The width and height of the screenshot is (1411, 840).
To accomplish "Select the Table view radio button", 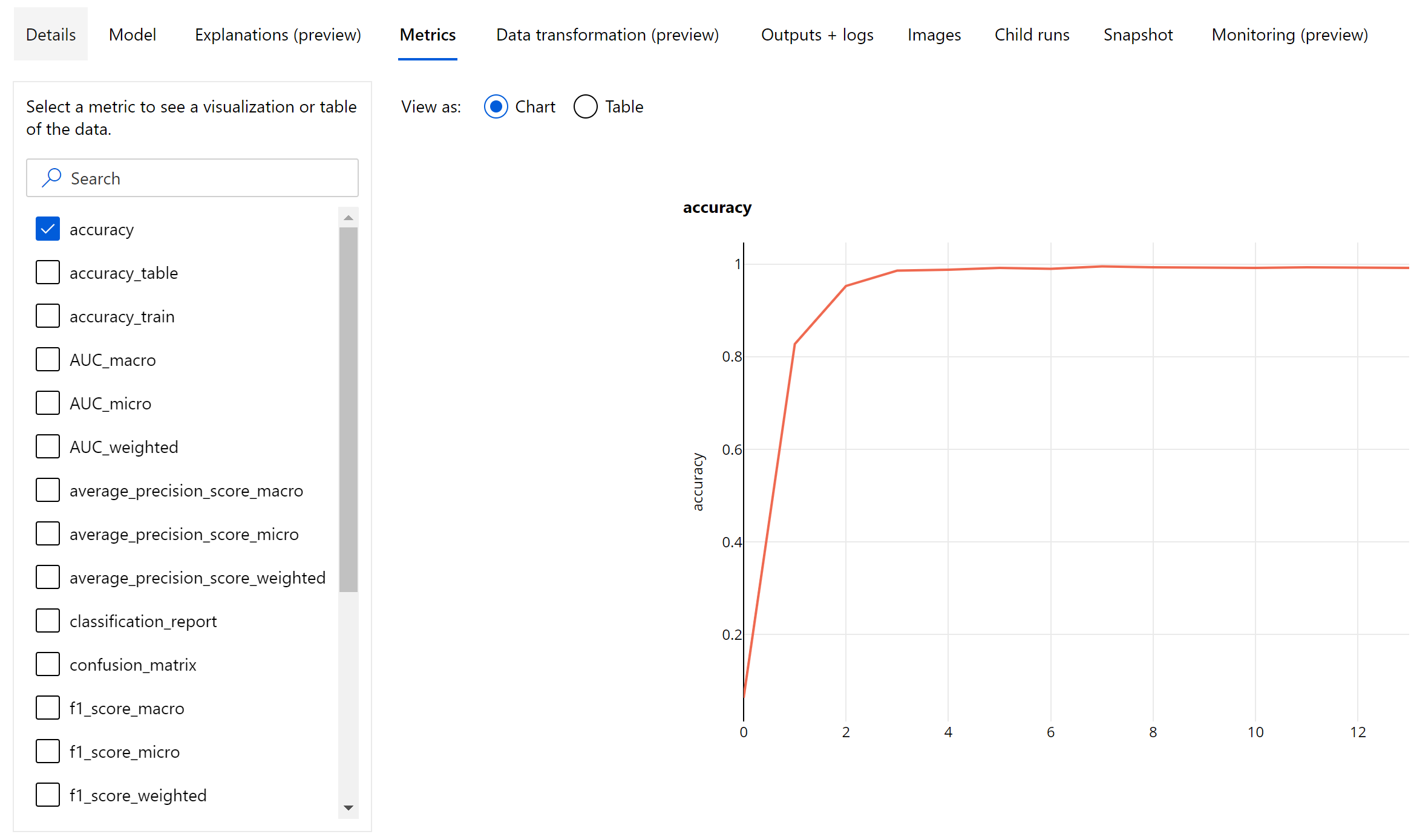I will pos(583,107).
